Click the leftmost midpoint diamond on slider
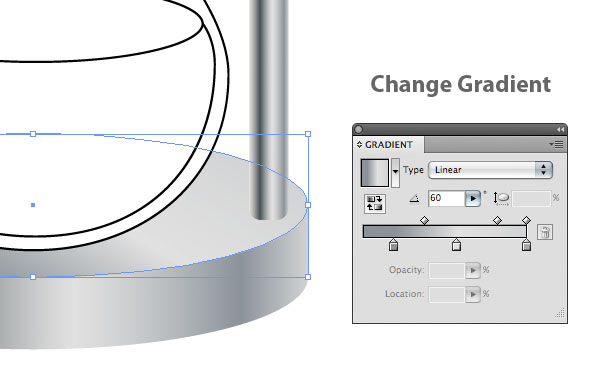The width and height of the screenshot is (600, 368). coord(424,220)
